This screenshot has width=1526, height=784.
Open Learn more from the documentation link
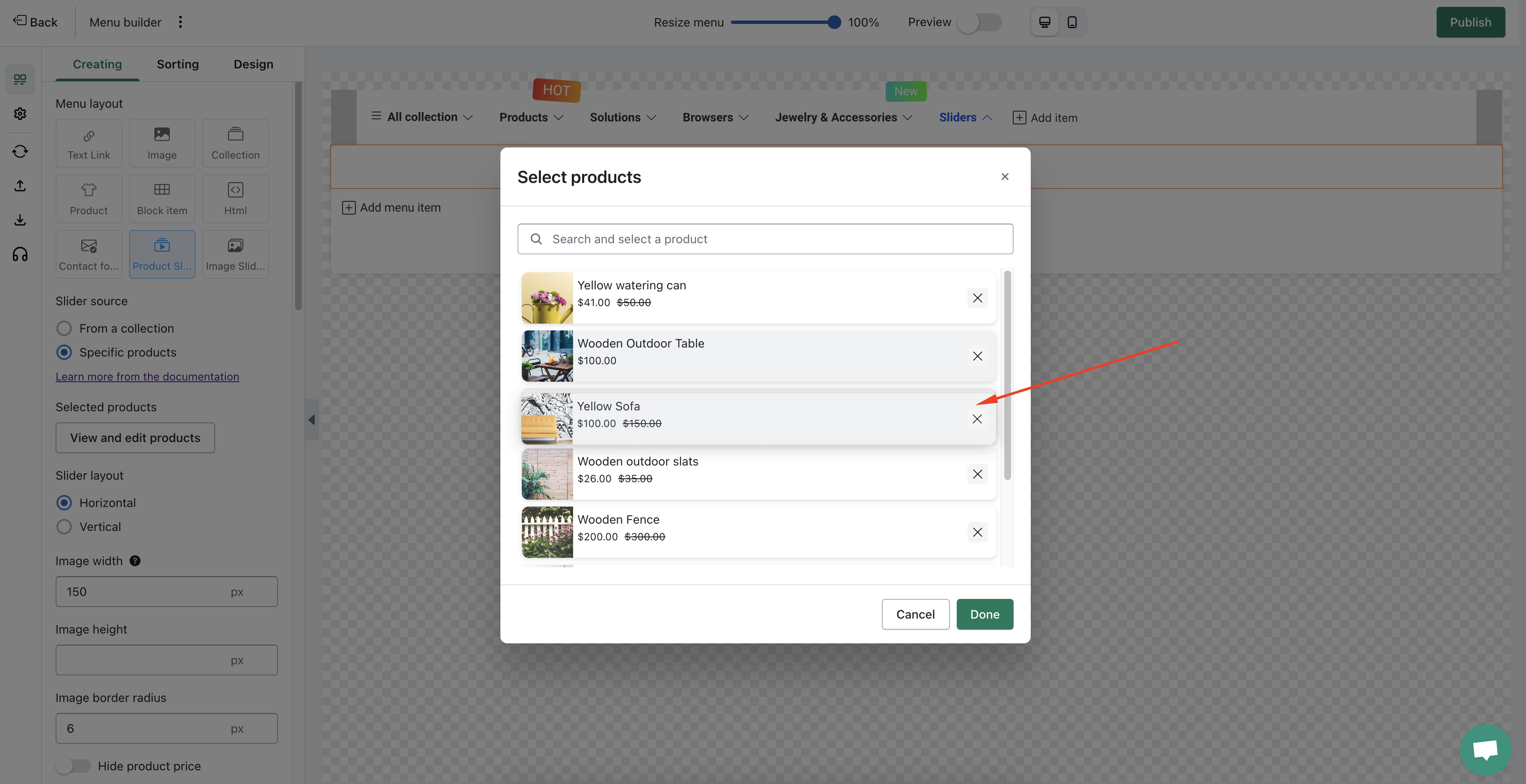pos(148,377)
